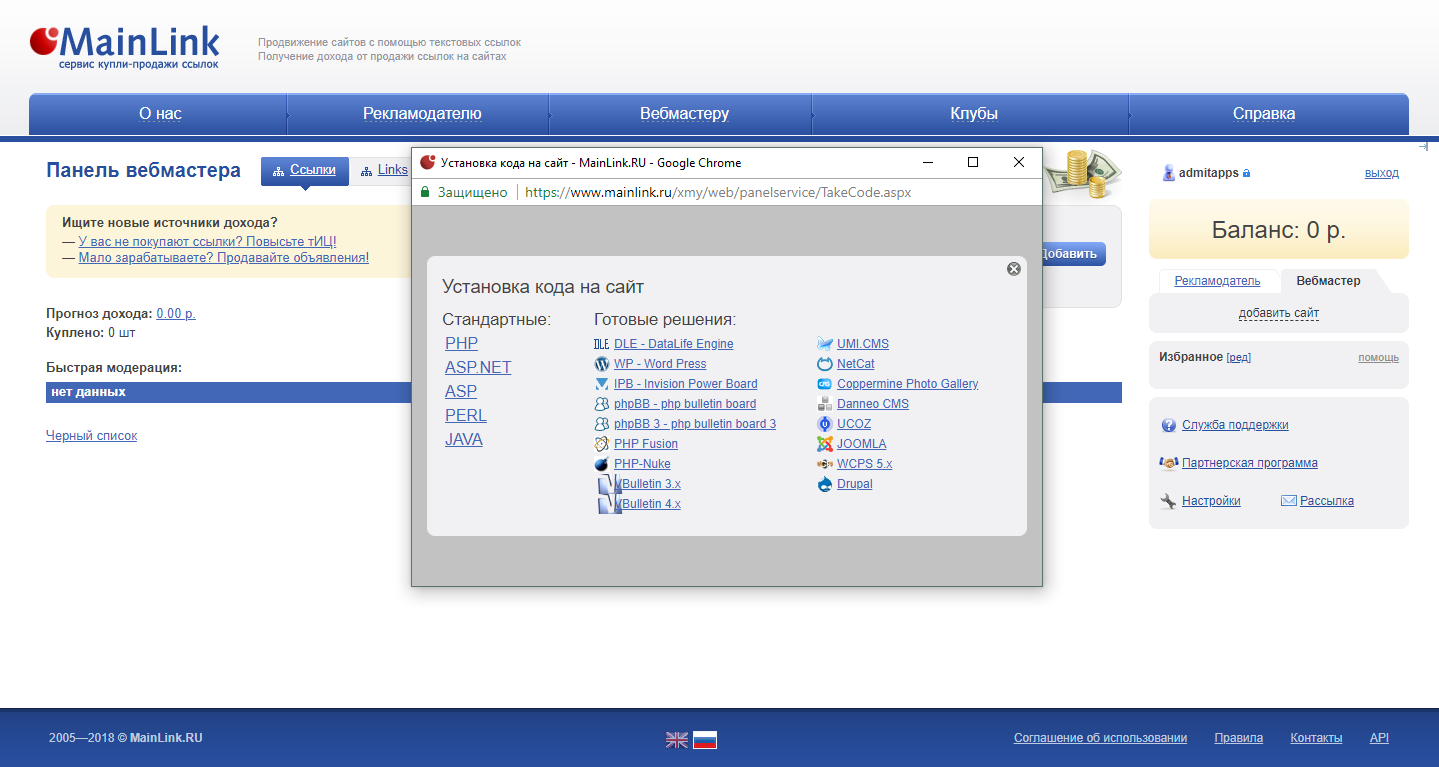Click the PHP-Nuke bomb icon
Viewport: 1439px width, 767px height.
[601, 464]
